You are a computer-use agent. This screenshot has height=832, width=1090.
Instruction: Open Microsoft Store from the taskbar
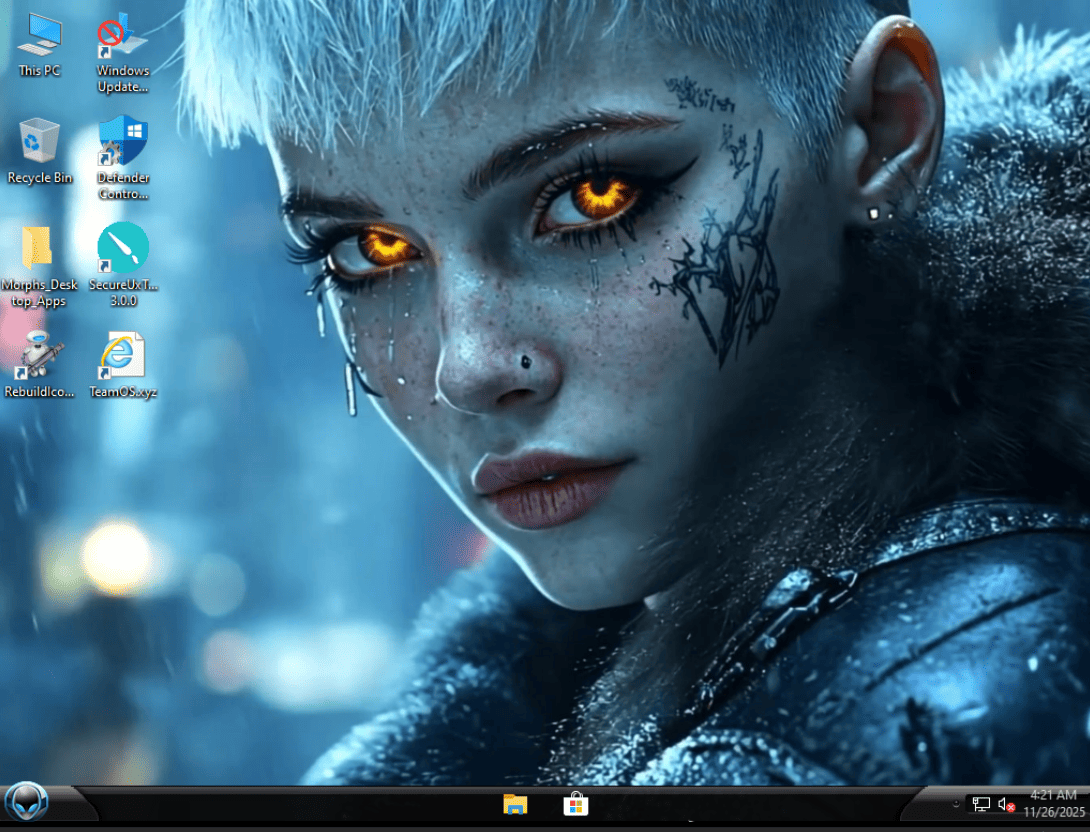click(576, 804)
